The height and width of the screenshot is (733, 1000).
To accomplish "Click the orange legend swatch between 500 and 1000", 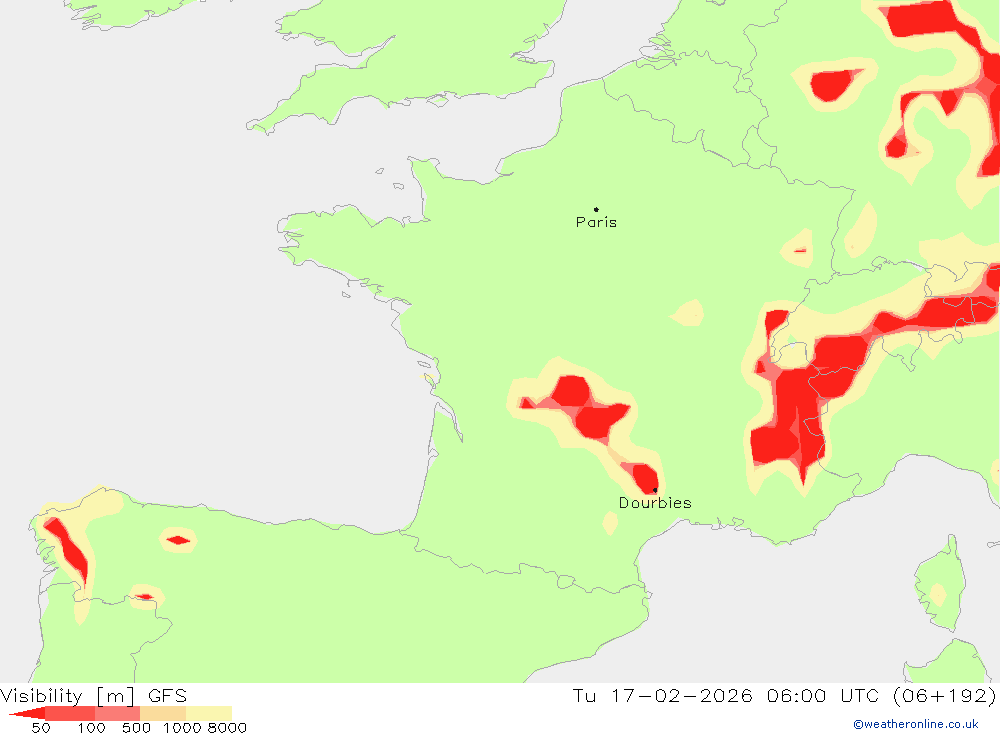I will 163,713.
